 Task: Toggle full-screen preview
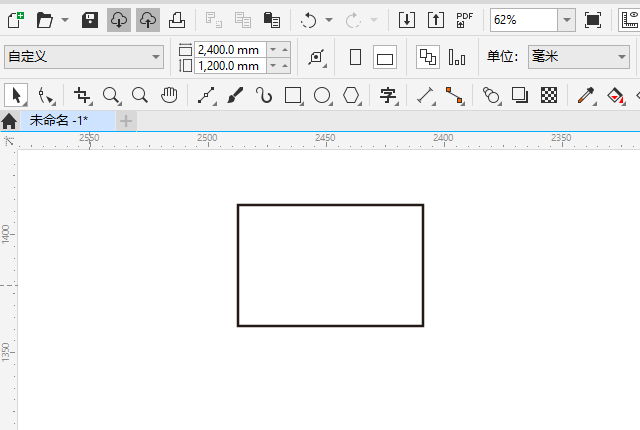(593, 20)
